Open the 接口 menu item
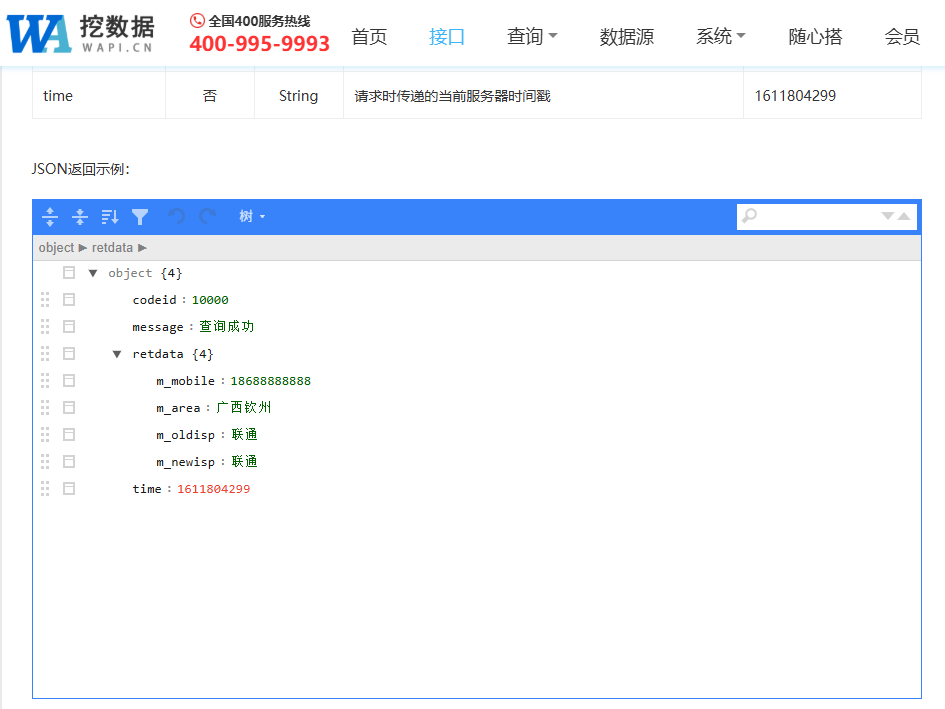The height and width of the screenshot is (709, 945). tap(447, 36)
